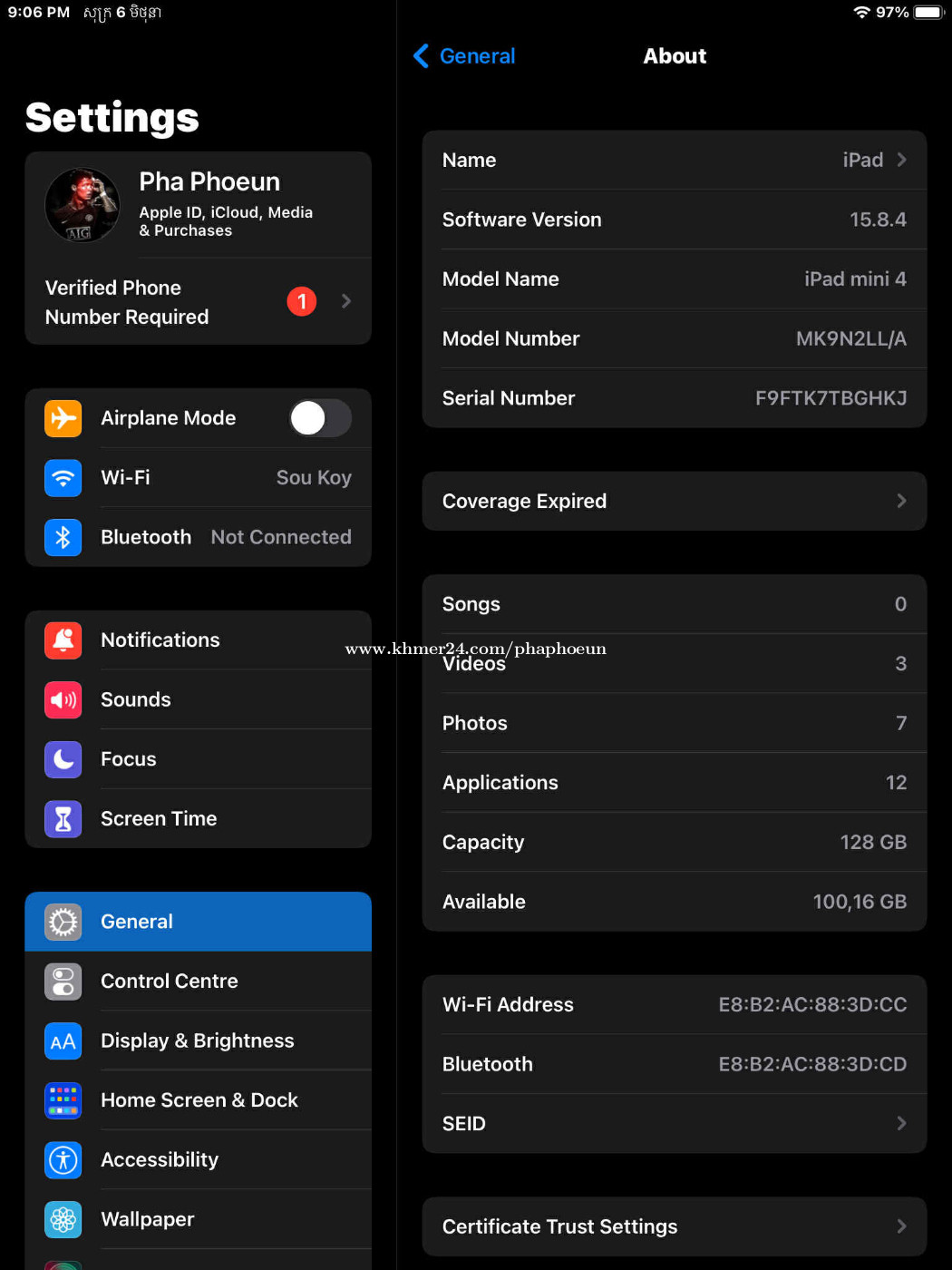The width and height of the screenshot is (952, 1270).
Task: Tap Verified Phone Number Required
Action: coord(199,302)
